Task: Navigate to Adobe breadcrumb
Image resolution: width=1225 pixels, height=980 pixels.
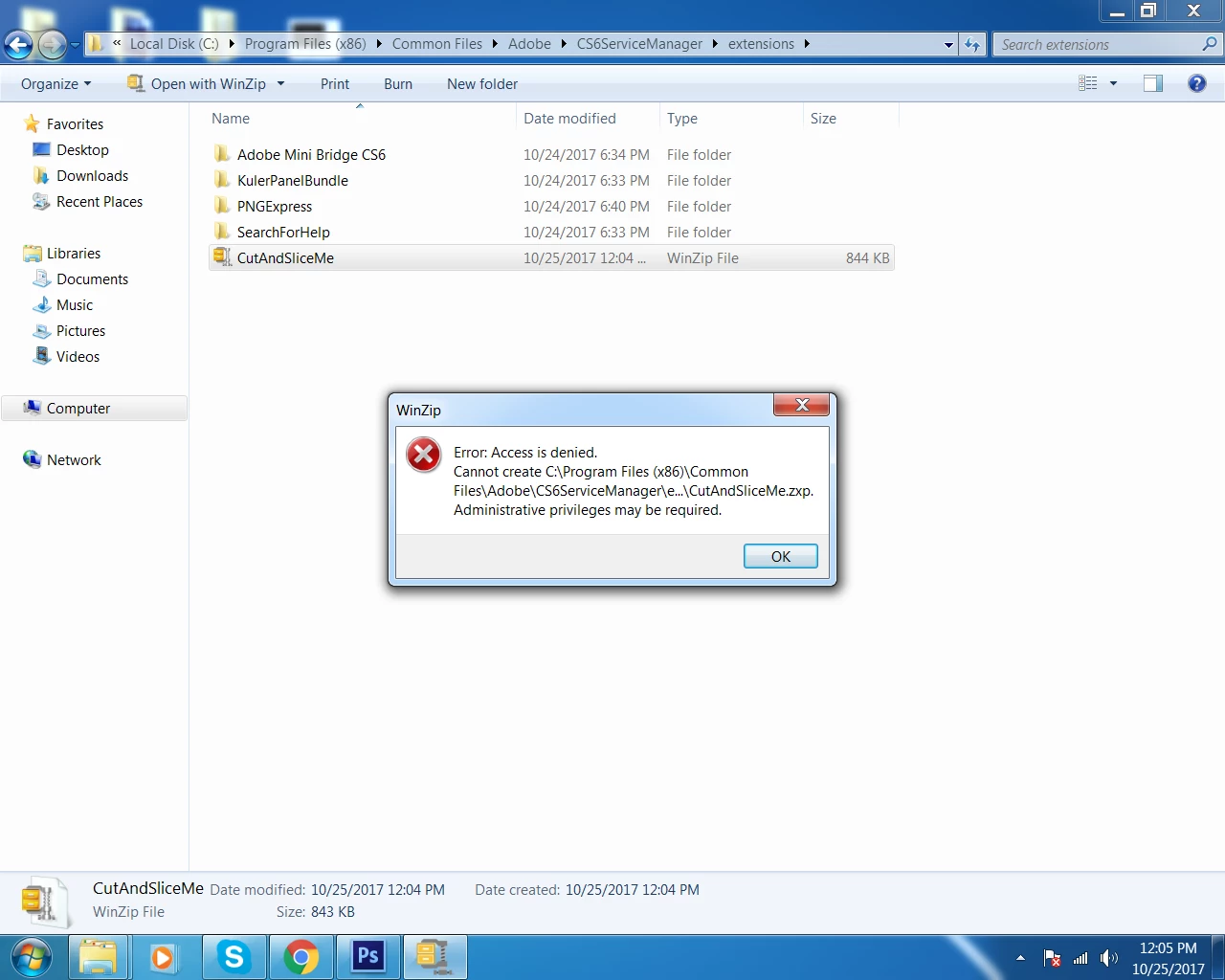Action: [529, 44]
